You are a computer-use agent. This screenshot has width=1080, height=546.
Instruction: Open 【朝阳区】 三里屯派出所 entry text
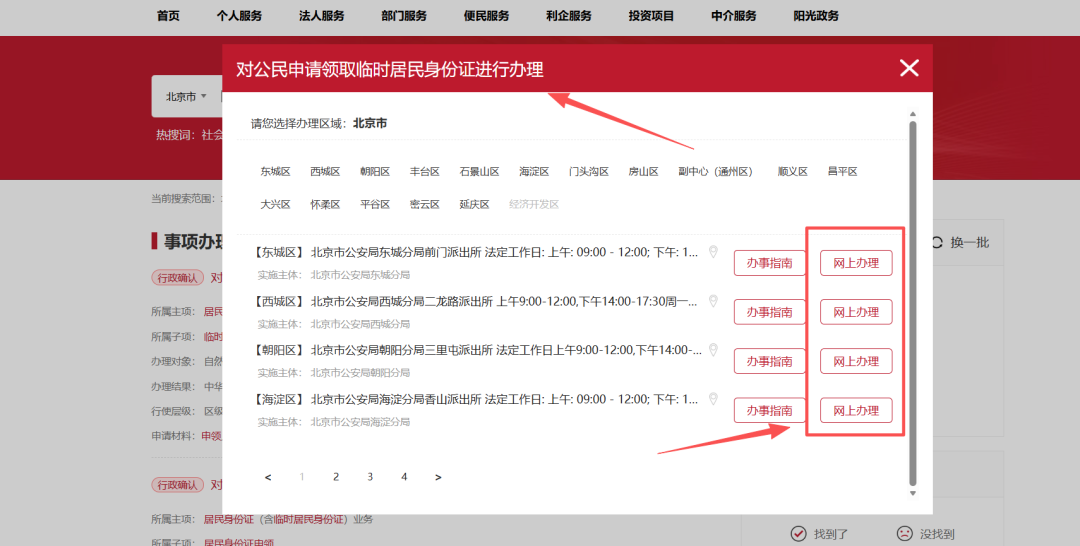pyautogui.click(x=477, y=350)
